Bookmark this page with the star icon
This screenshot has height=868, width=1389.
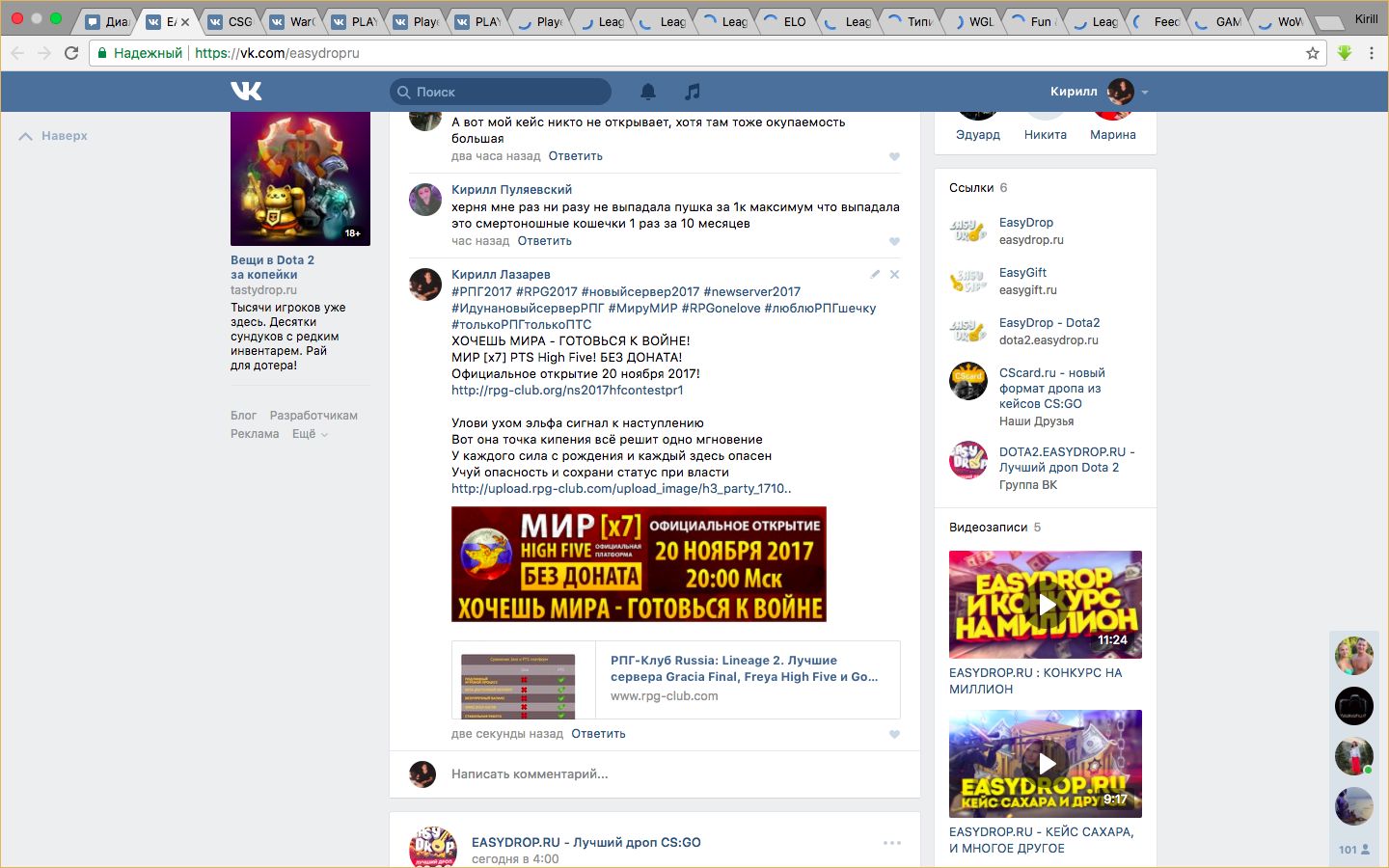pyautogui.click(x=1313, y=53)
